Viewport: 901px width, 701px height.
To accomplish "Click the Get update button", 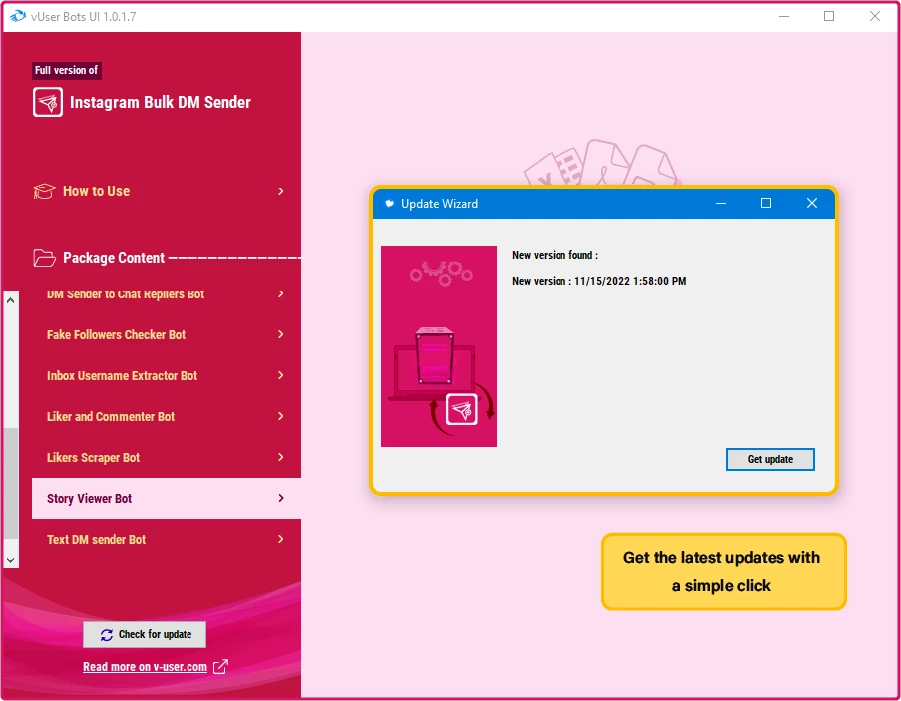I will click(770, 459).
